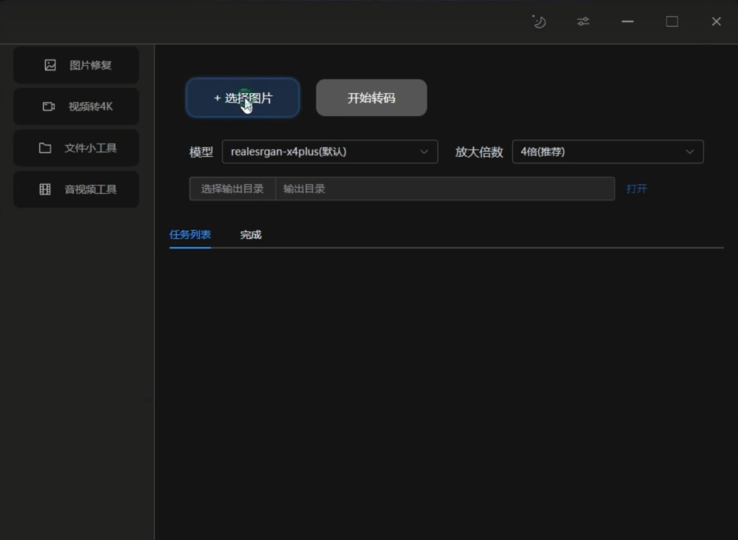Maximize the application window
The image size is (738, 540).
[672, 21]
